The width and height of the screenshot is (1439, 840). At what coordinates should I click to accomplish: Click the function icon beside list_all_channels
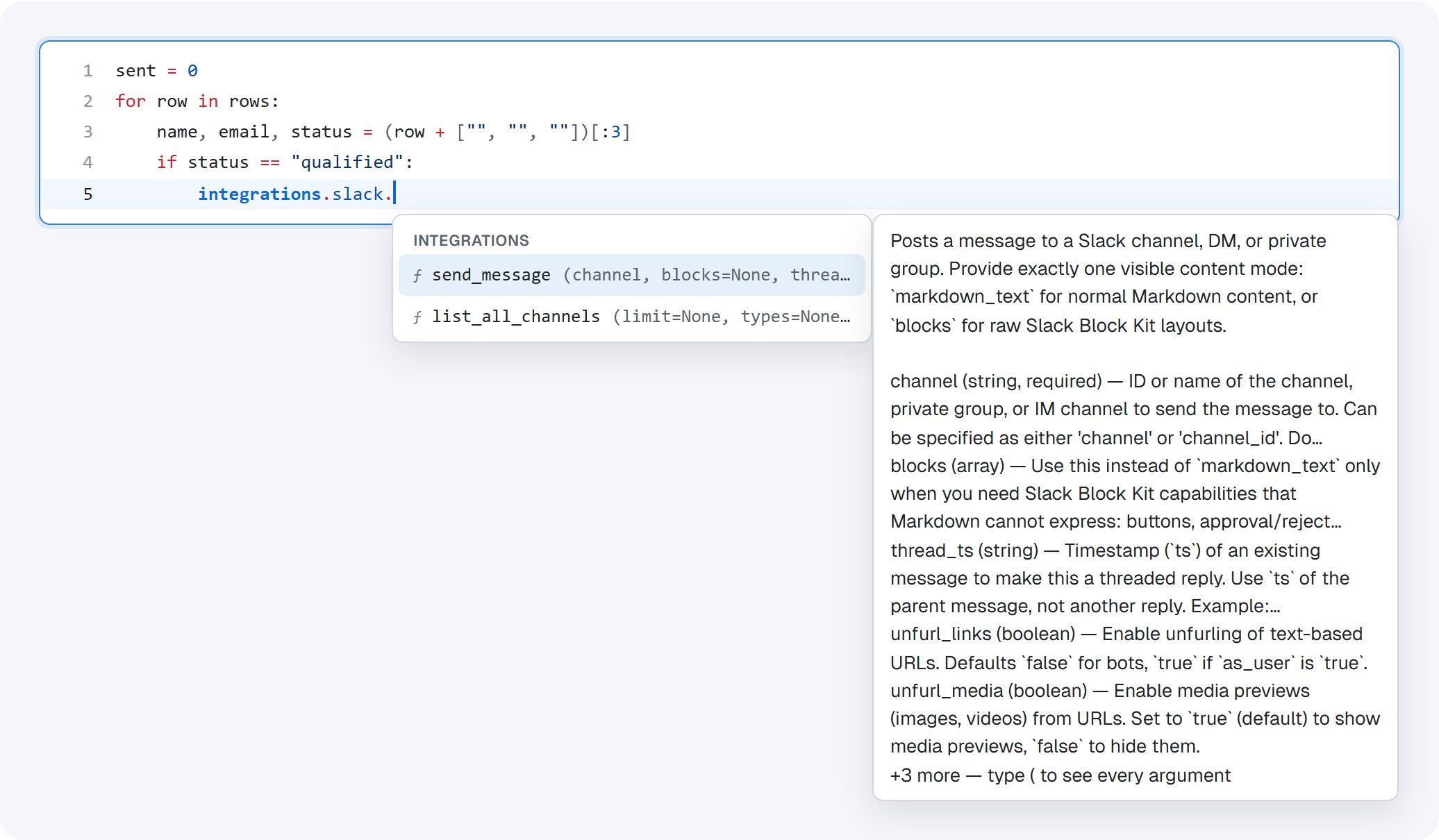[x=417, y=317]
